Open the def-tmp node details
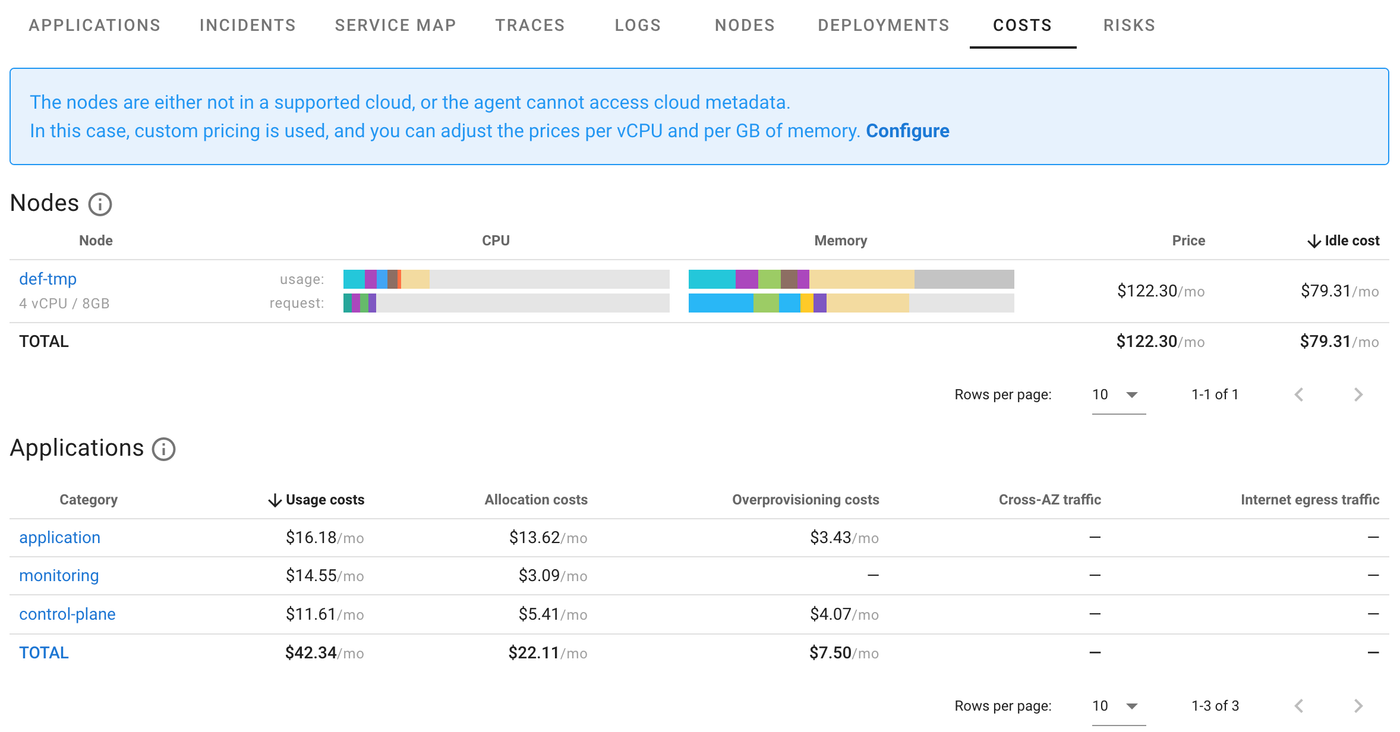The width and height of the screenshot is (1400, 732). point(47,279)
